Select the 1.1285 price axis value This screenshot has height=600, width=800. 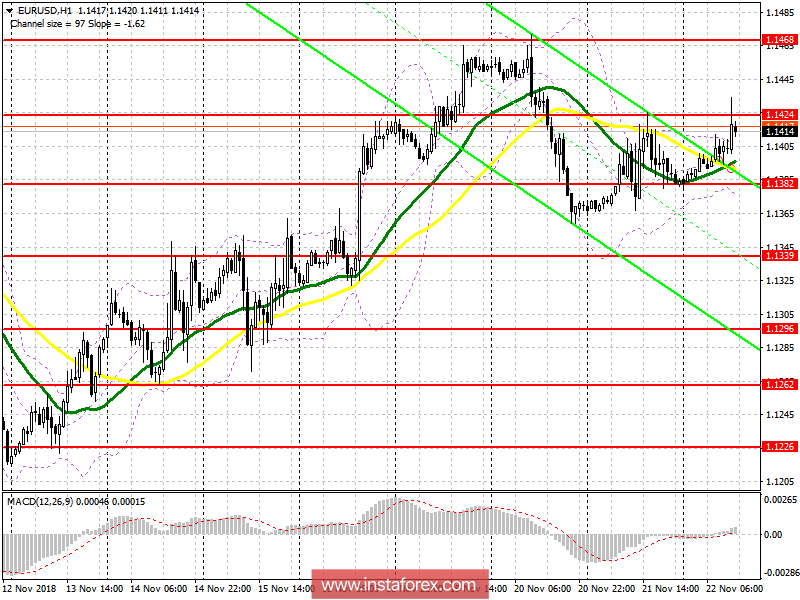tap(781, 348)
